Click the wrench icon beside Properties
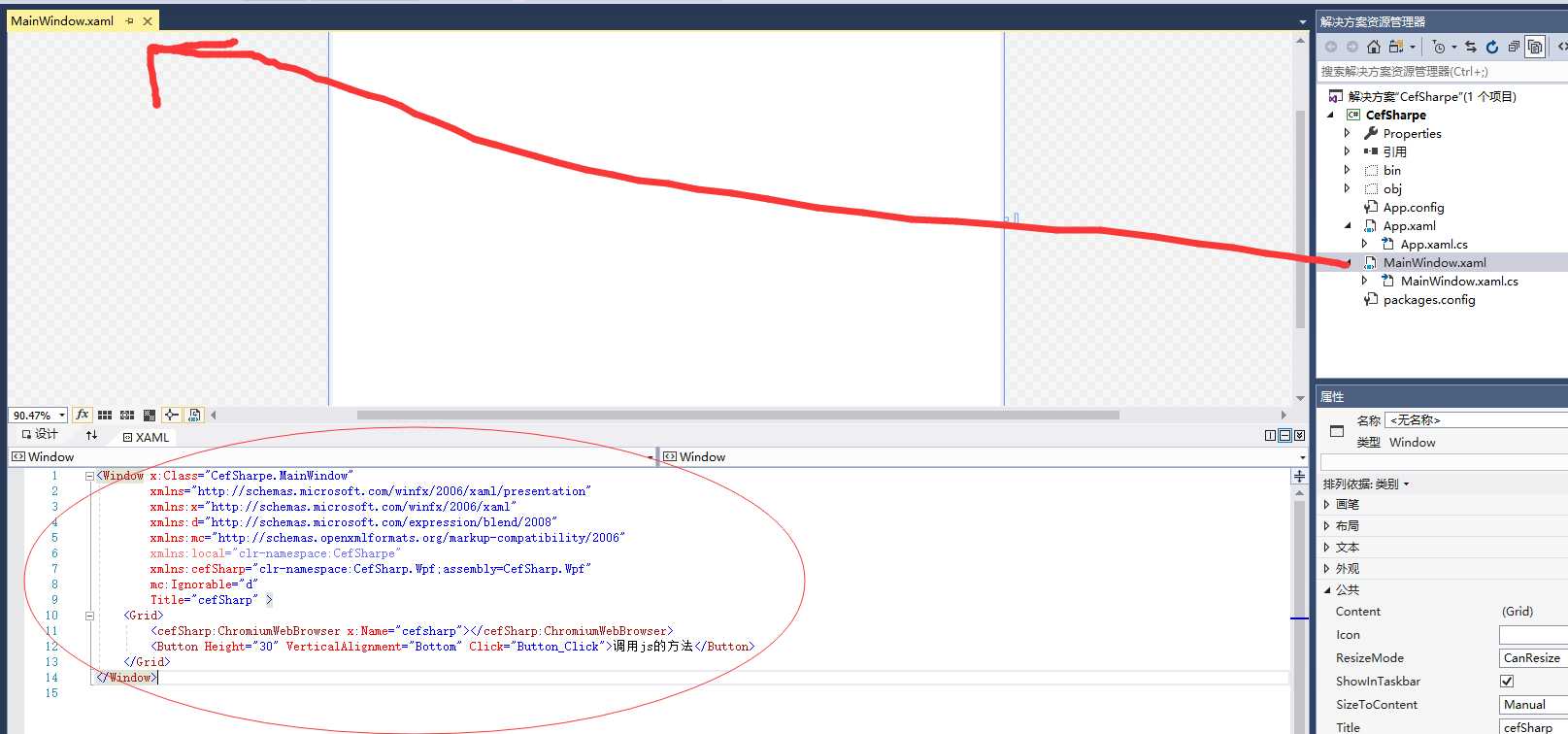 click(1371, 133)
